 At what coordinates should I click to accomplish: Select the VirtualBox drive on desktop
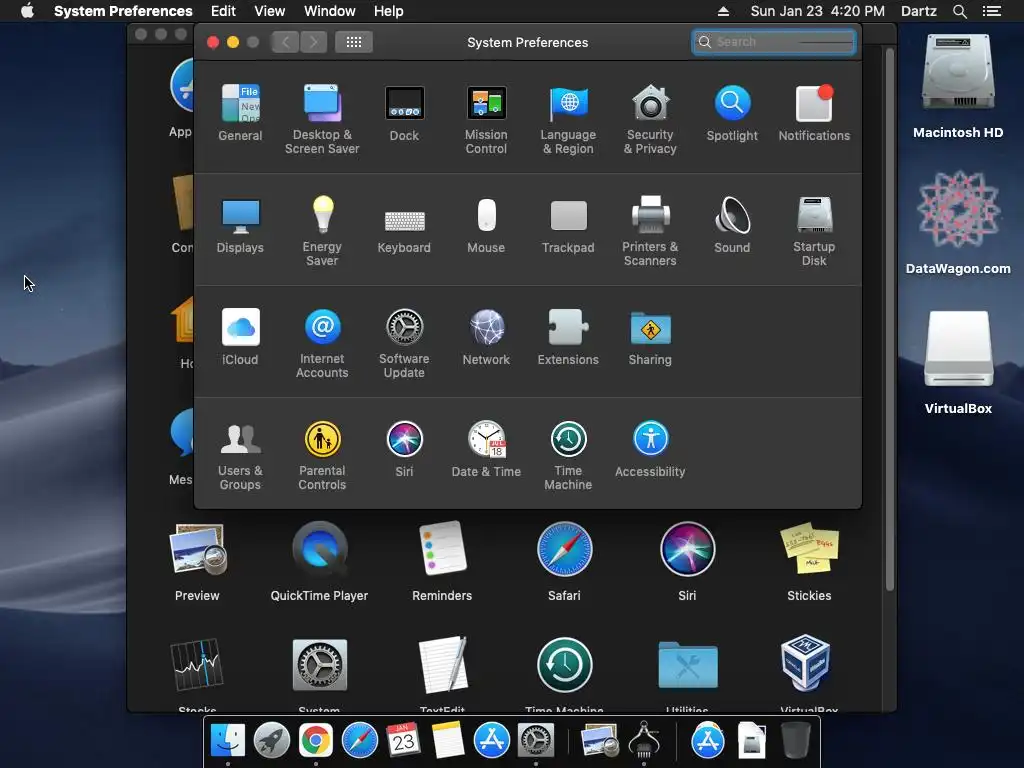[x=958, y=361]
